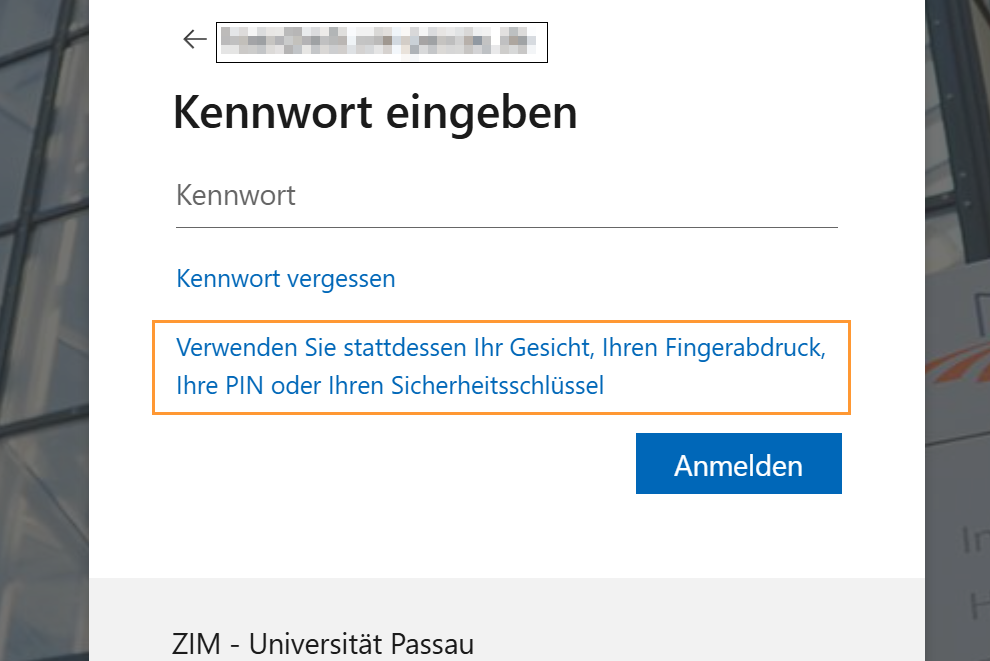Open password recovery with Kennwort vergessen
990x661 pixels.
(285, 278)
